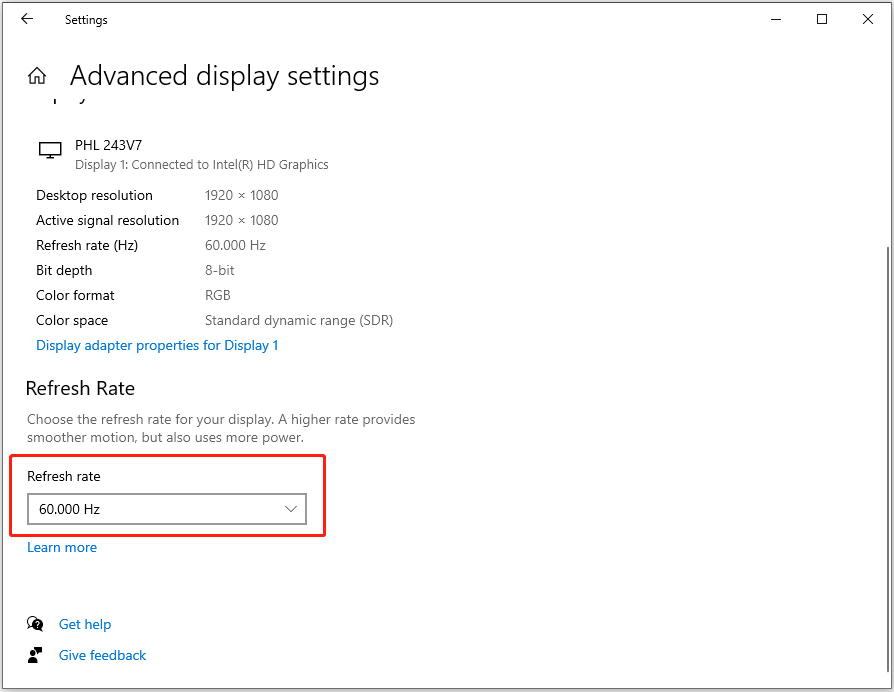The image size is (894, 692).
Task: Click the Give feedback link
Action: (x=102, y=655)
